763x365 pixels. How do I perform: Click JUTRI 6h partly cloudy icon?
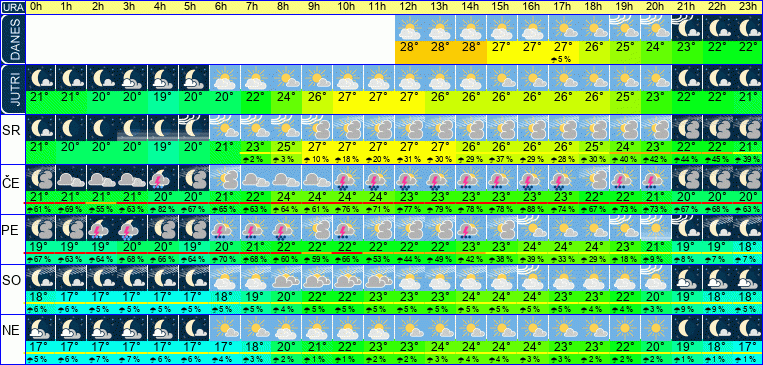coord(225,77)
